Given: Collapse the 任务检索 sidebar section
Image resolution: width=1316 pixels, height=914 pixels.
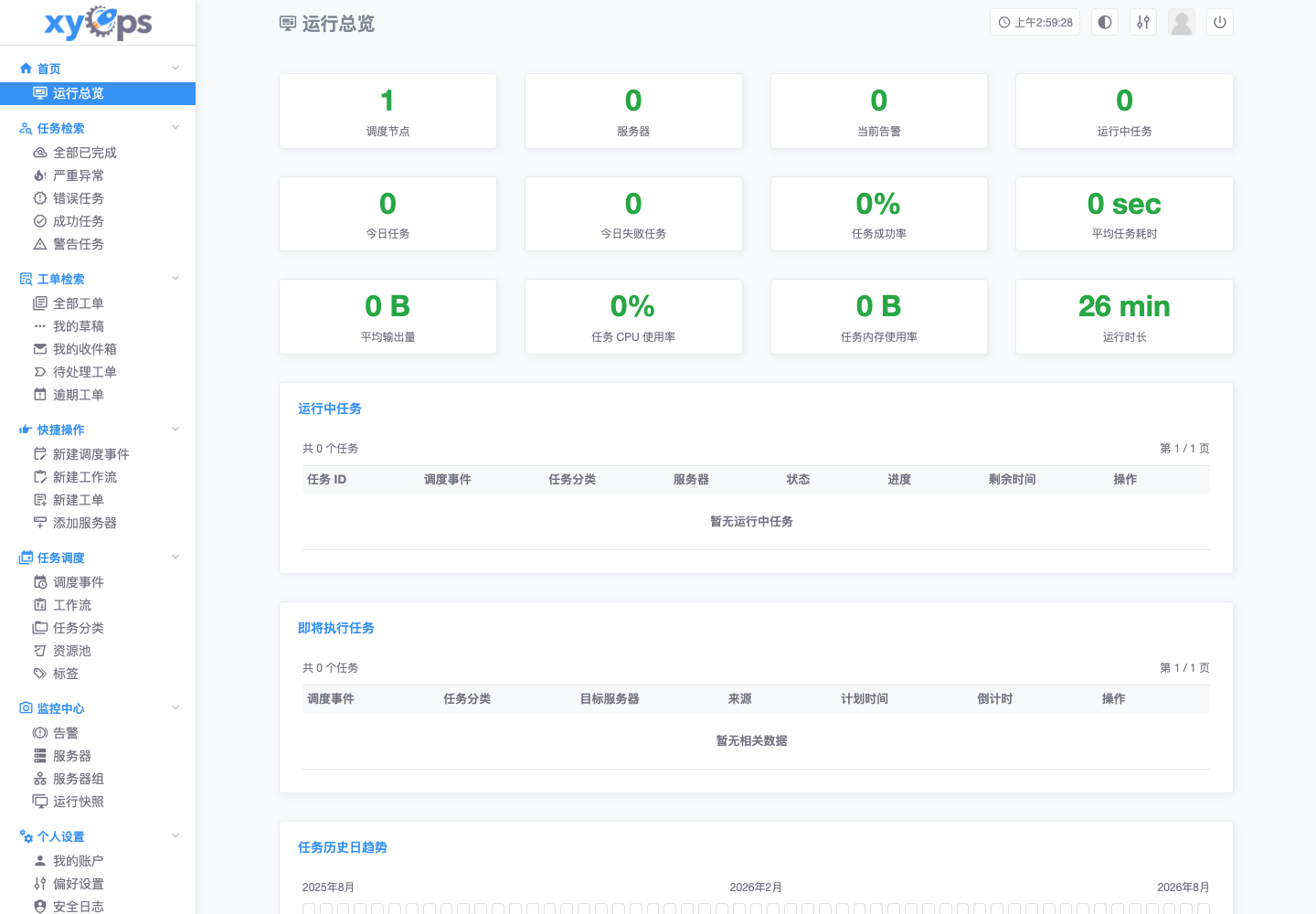Looking at the screenshot, I should coord(175,128).
